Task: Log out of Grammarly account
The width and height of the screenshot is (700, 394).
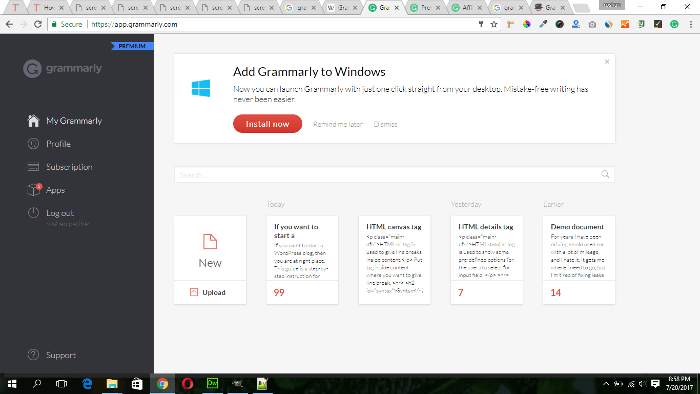Action: pyautogui.click(x=60, y=213)
